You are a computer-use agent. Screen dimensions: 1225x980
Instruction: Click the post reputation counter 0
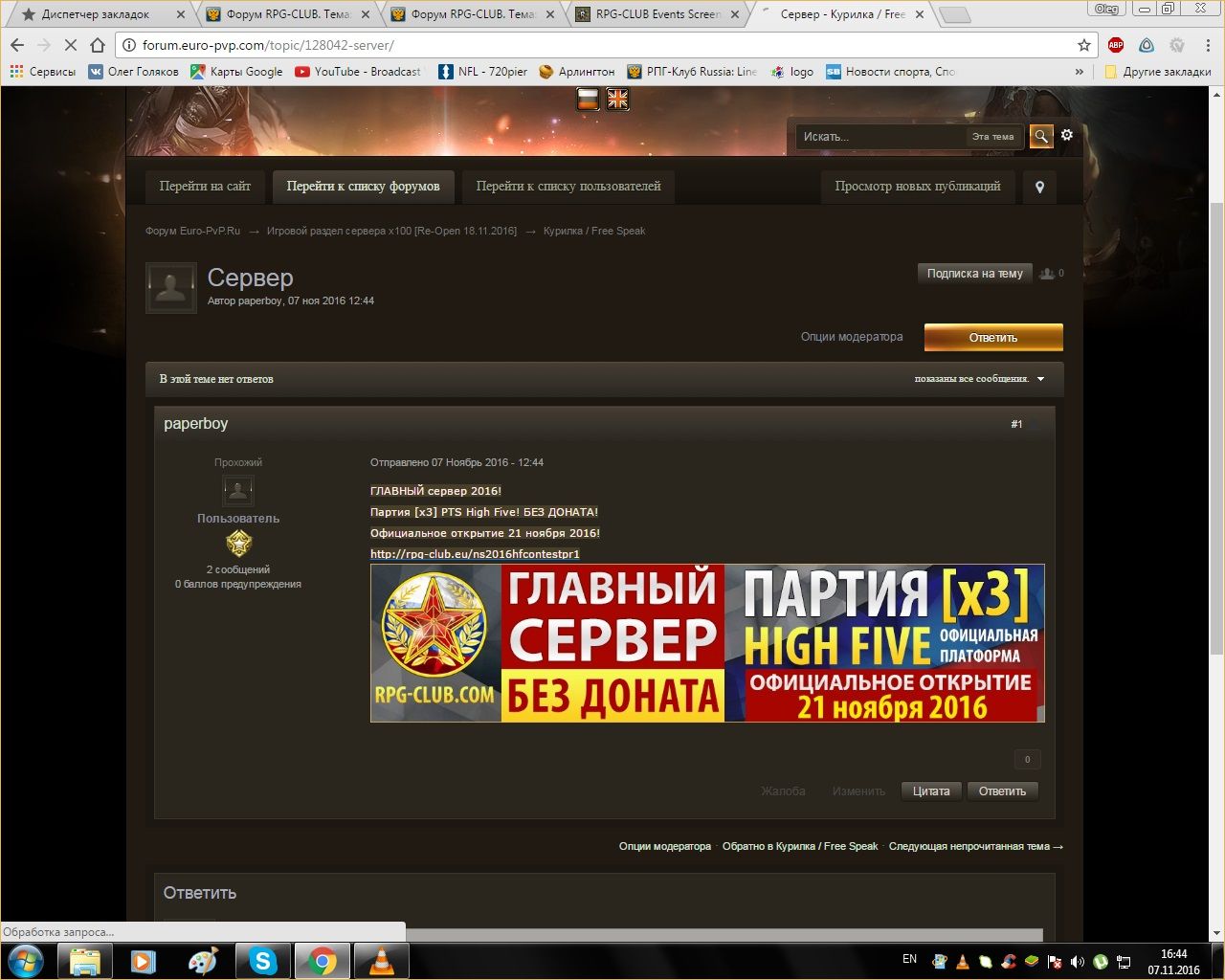point(1027,760)
